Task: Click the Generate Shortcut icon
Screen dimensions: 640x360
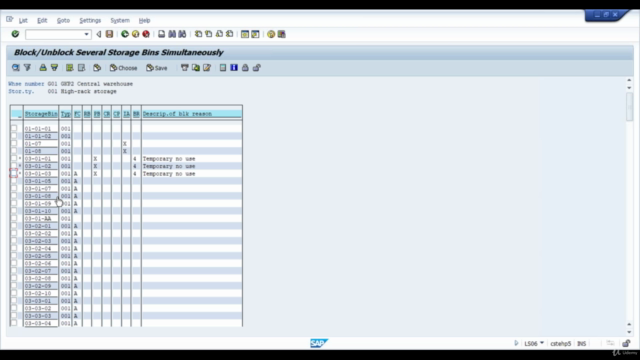Action: (255, 34)
